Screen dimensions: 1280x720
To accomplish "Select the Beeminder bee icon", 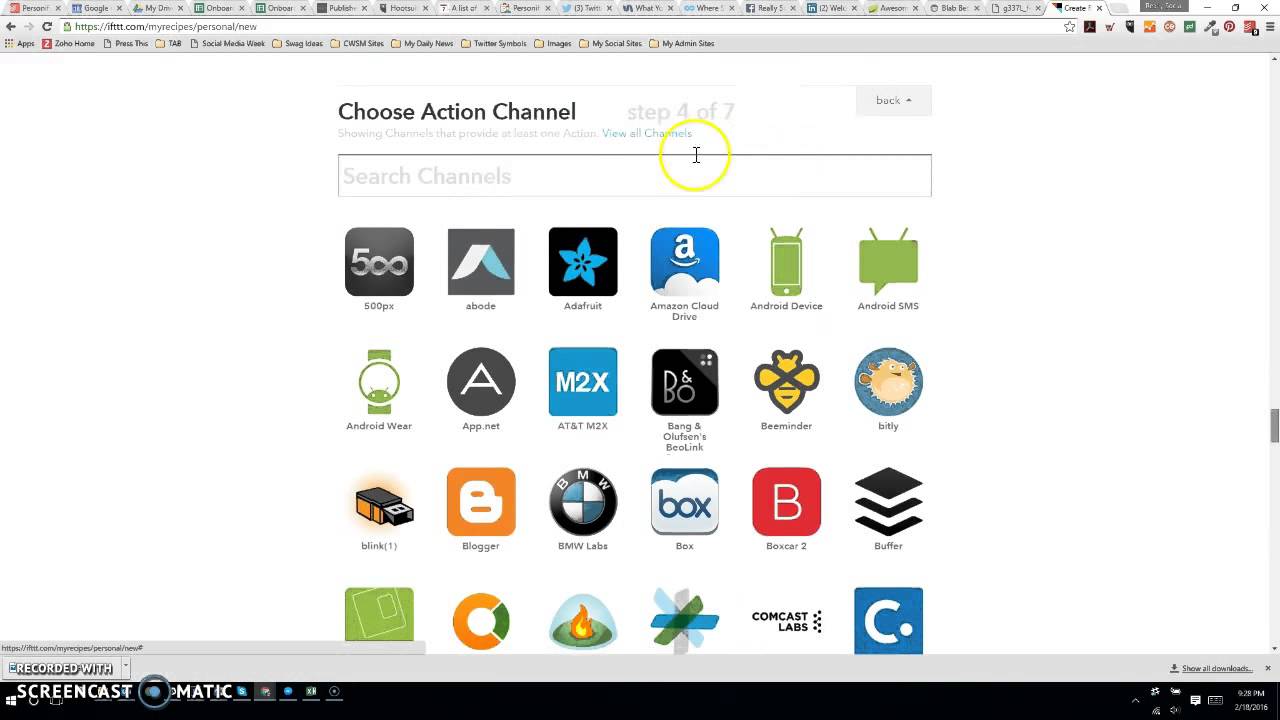I will click(x=786, y=382).
